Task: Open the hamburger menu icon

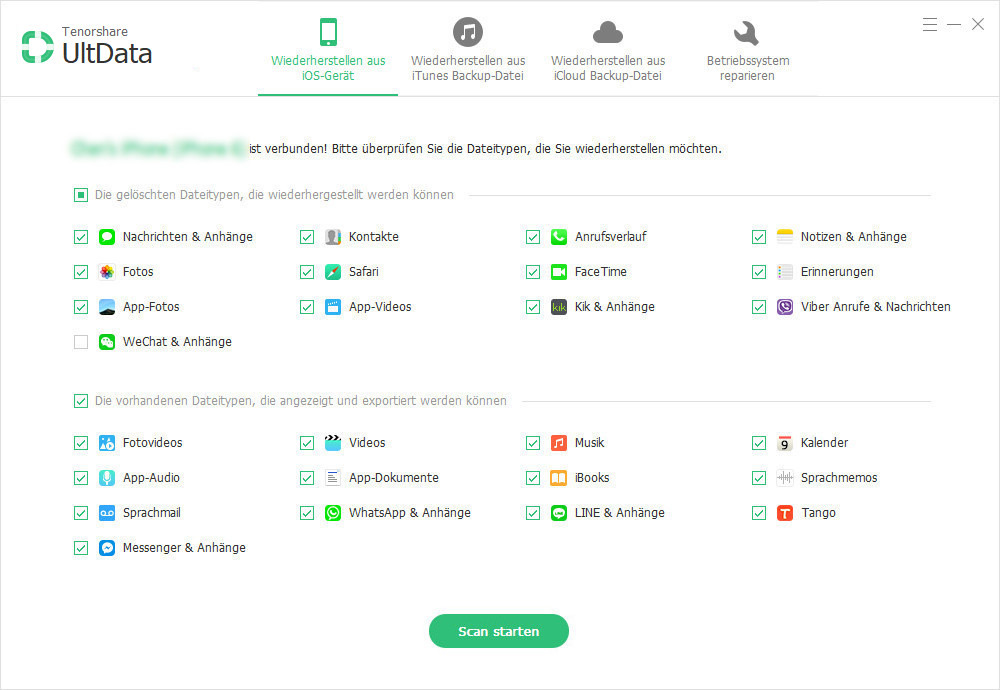Action: pos(930,25)
